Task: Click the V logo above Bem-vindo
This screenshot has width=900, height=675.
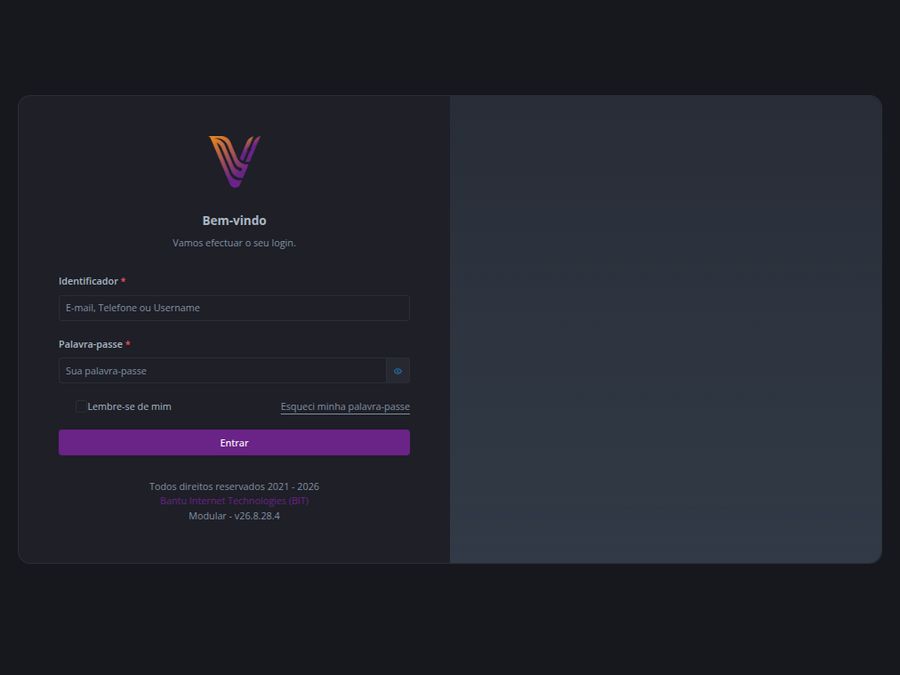Action: pos(234,162)
